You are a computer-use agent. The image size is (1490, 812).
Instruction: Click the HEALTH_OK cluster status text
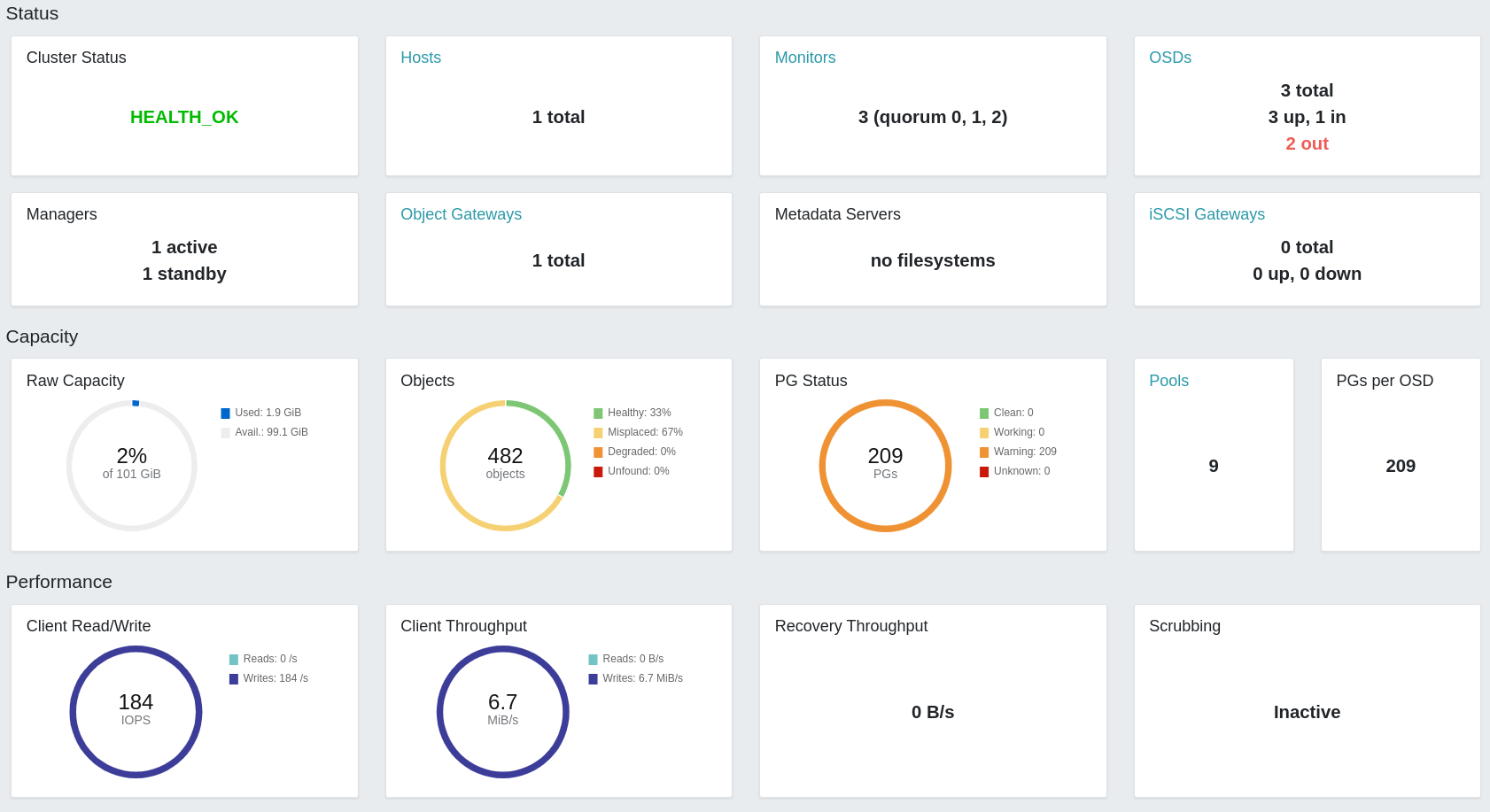point(184,117)
